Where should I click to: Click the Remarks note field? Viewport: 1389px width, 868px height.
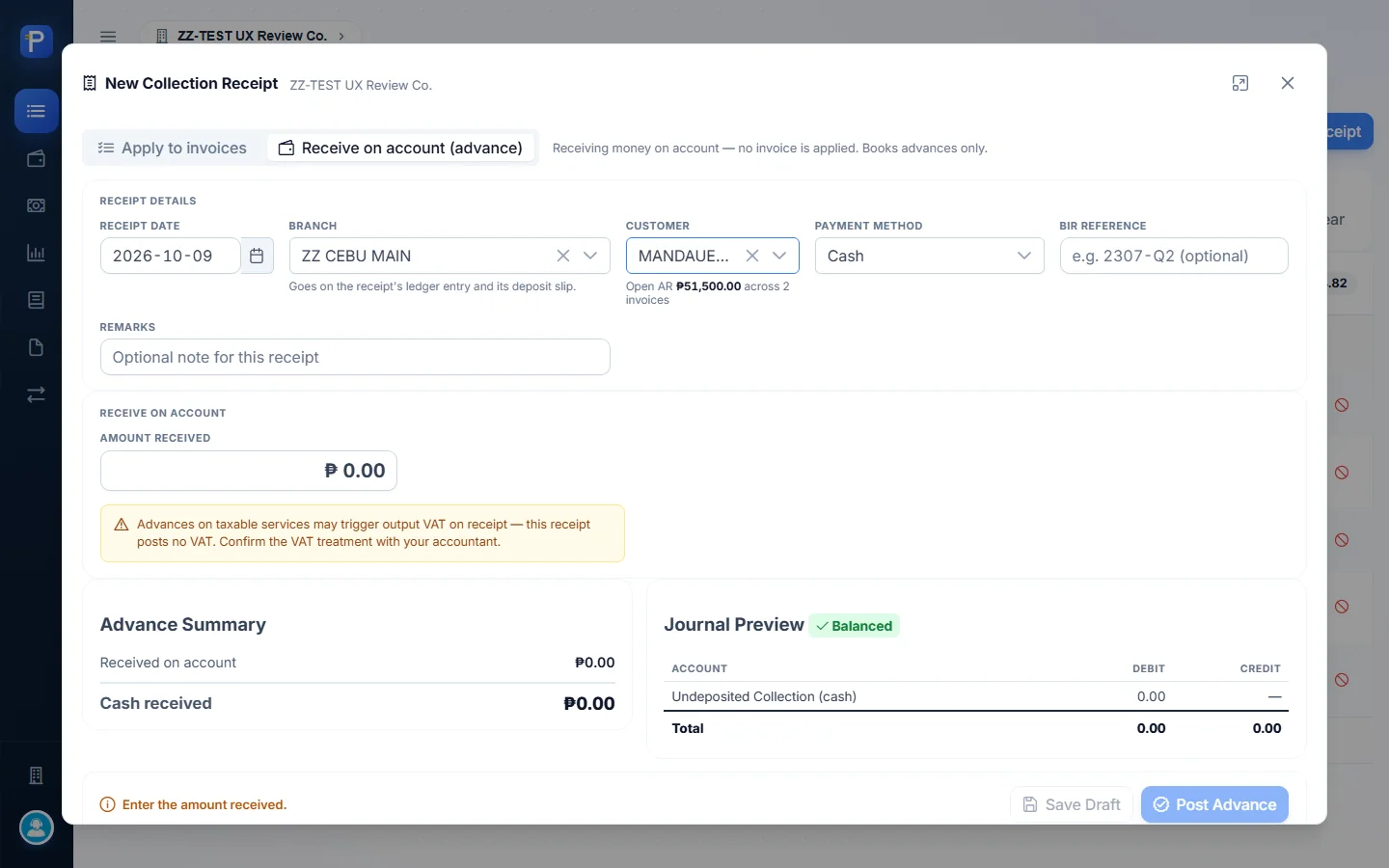(355, 357)
